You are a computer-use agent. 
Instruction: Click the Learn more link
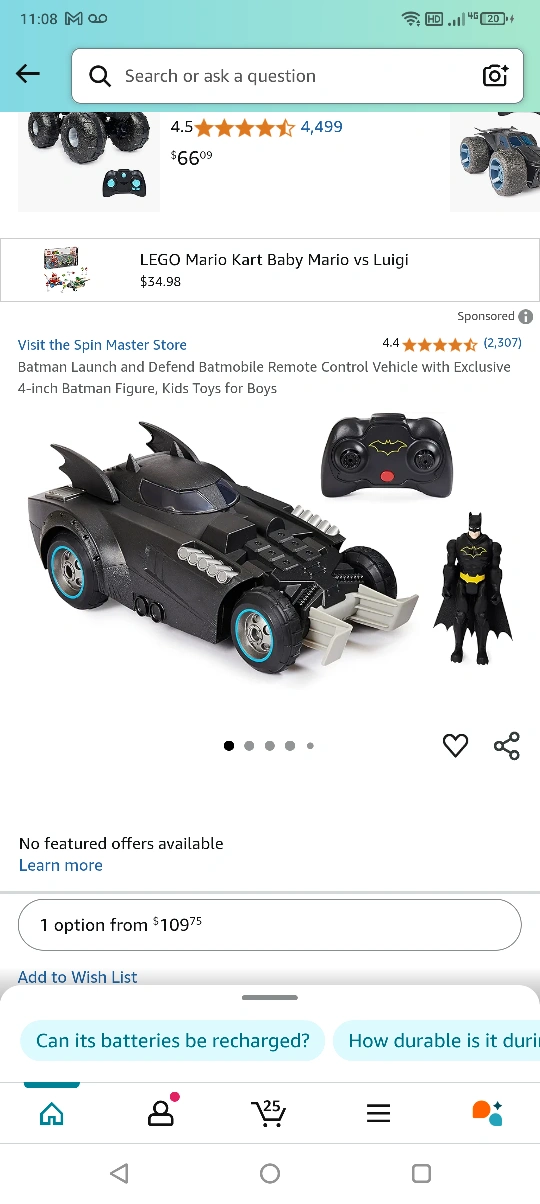[61, 865]
